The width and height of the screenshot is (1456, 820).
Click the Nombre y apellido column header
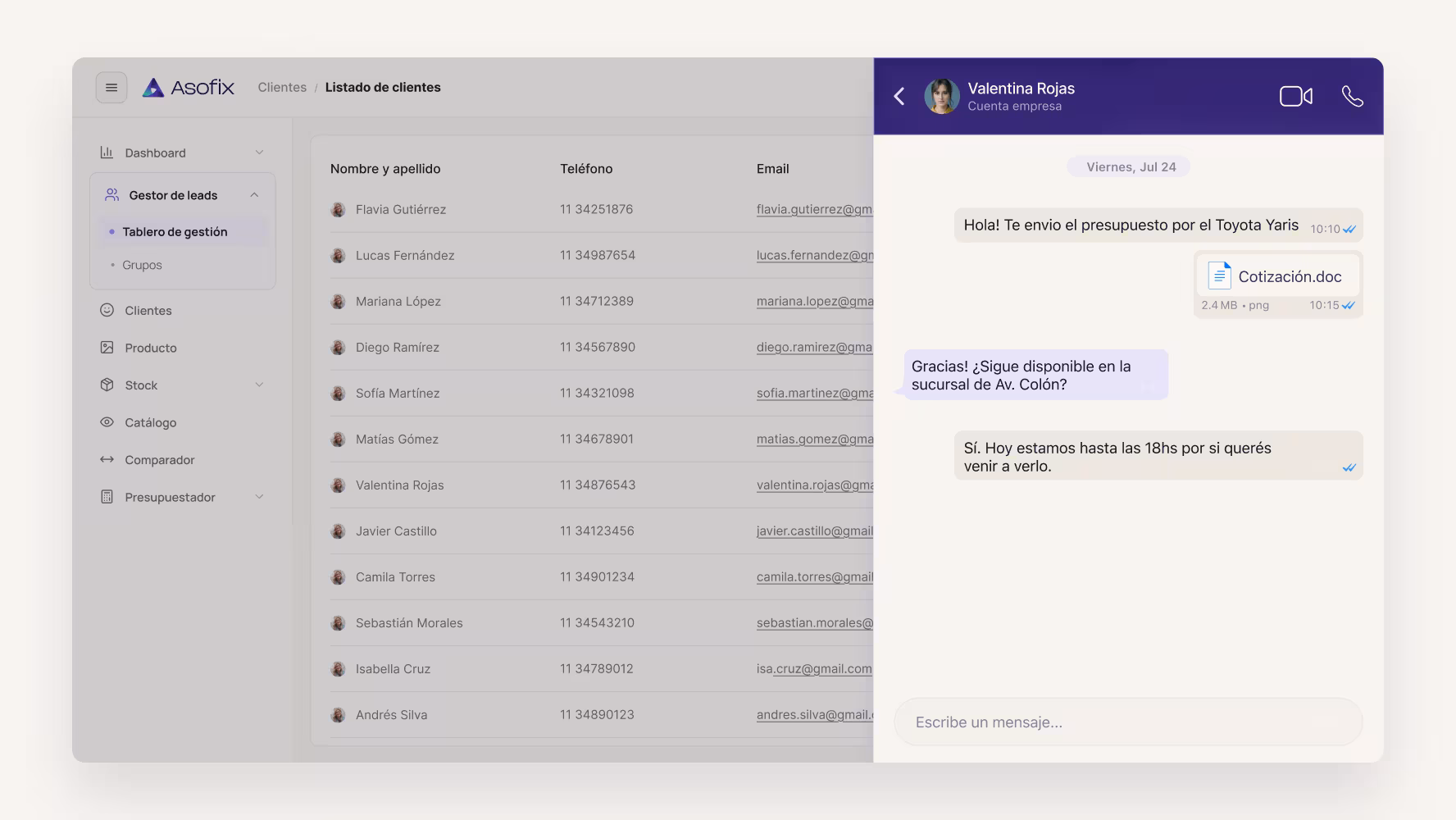click(x=385, y=169)
